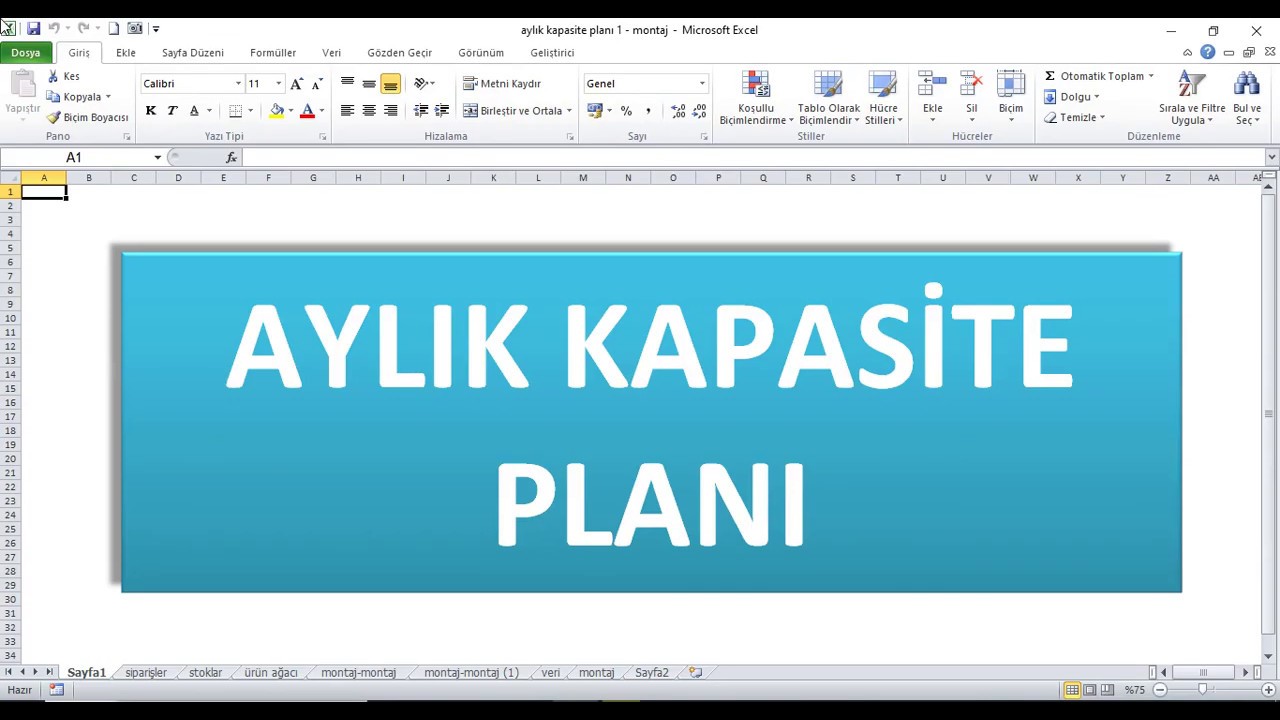
Task: Copy with the Kopyala button
Action: 74,97
